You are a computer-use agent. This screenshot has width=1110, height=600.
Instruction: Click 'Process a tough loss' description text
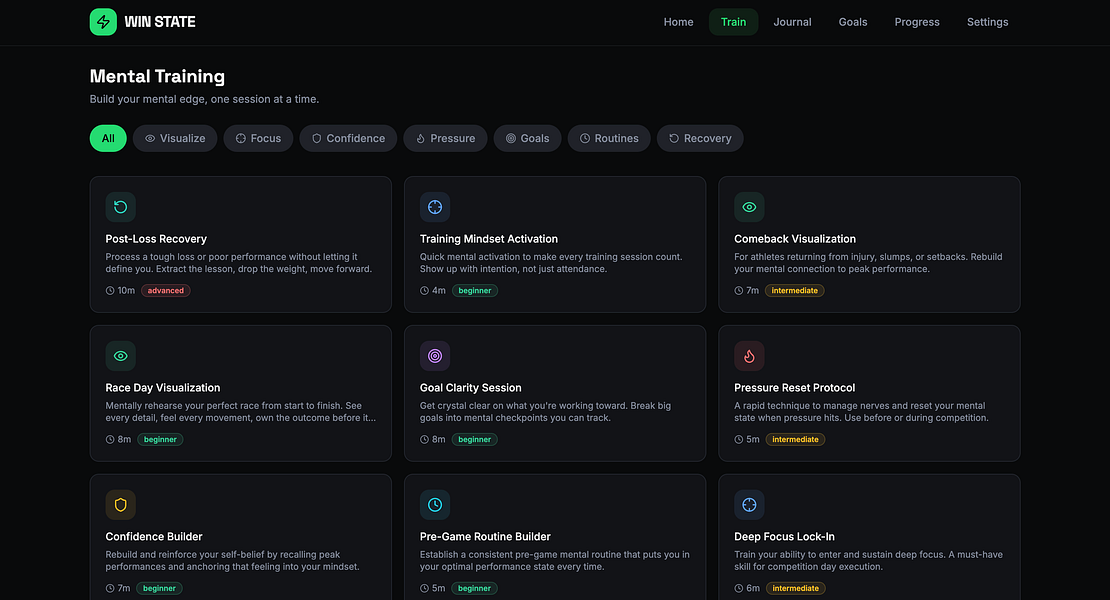click(x=239, y=262)
